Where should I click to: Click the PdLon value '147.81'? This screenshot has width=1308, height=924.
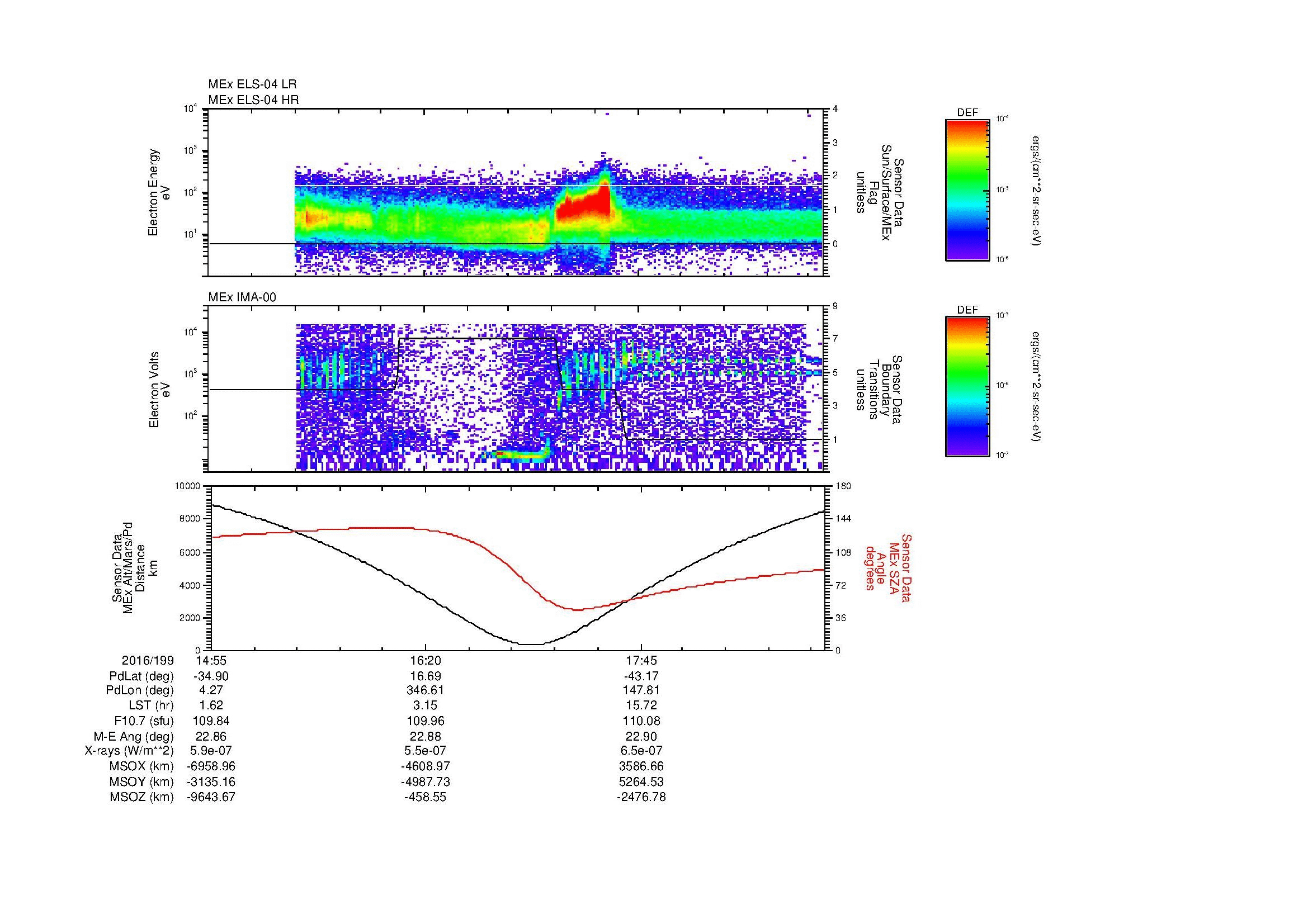[x=641, y=690]
